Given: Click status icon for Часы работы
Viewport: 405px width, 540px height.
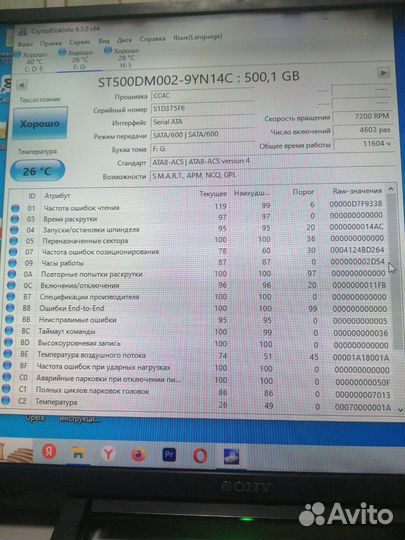Looking at the screenshot, I should 12,263.
